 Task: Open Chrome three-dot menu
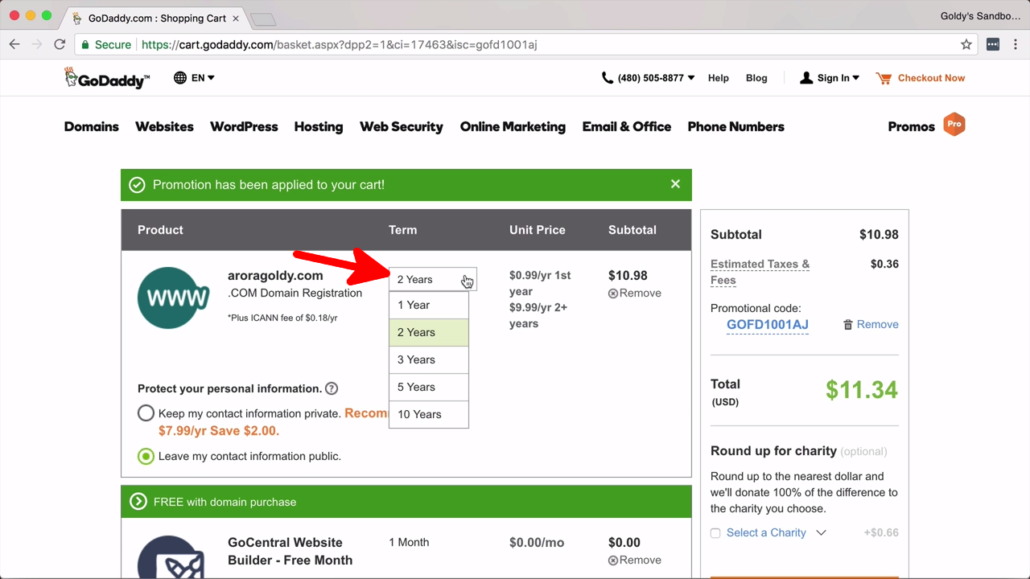click(x=1016, y=45)
